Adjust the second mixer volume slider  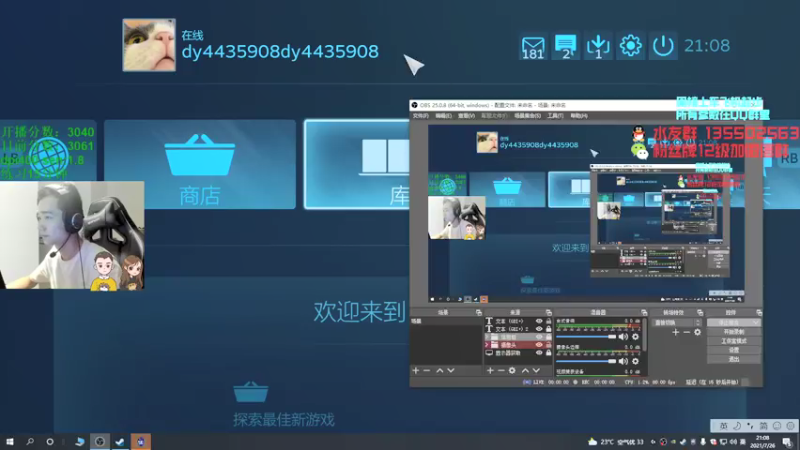click(586, 361)
